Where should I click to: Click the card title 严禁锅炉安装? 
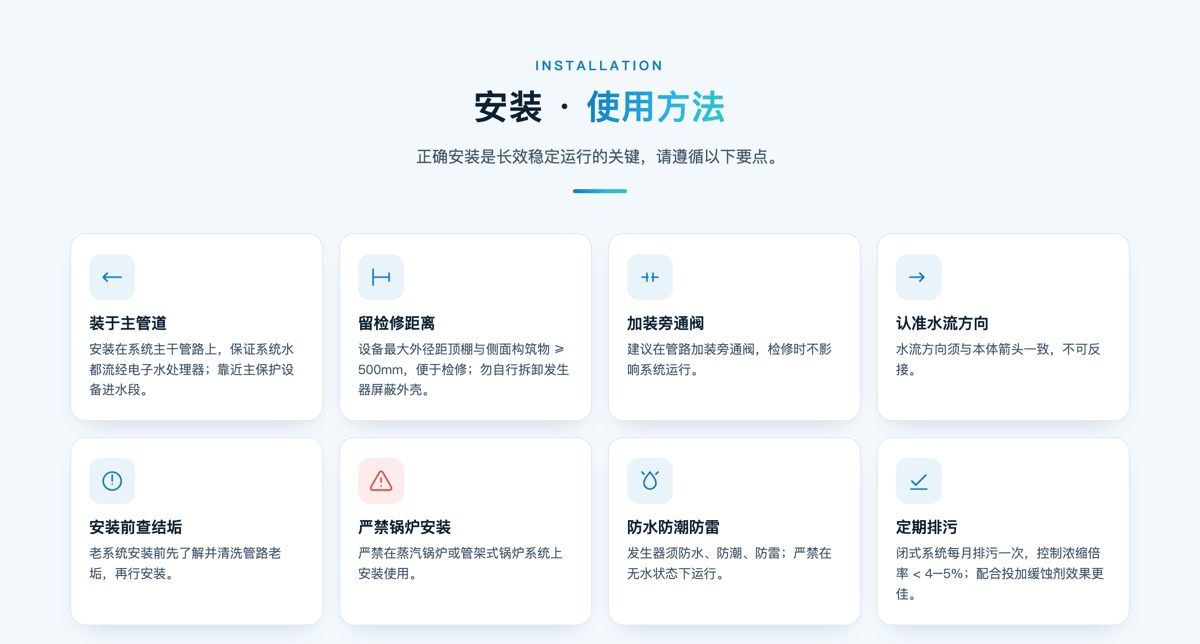(405, 527)
